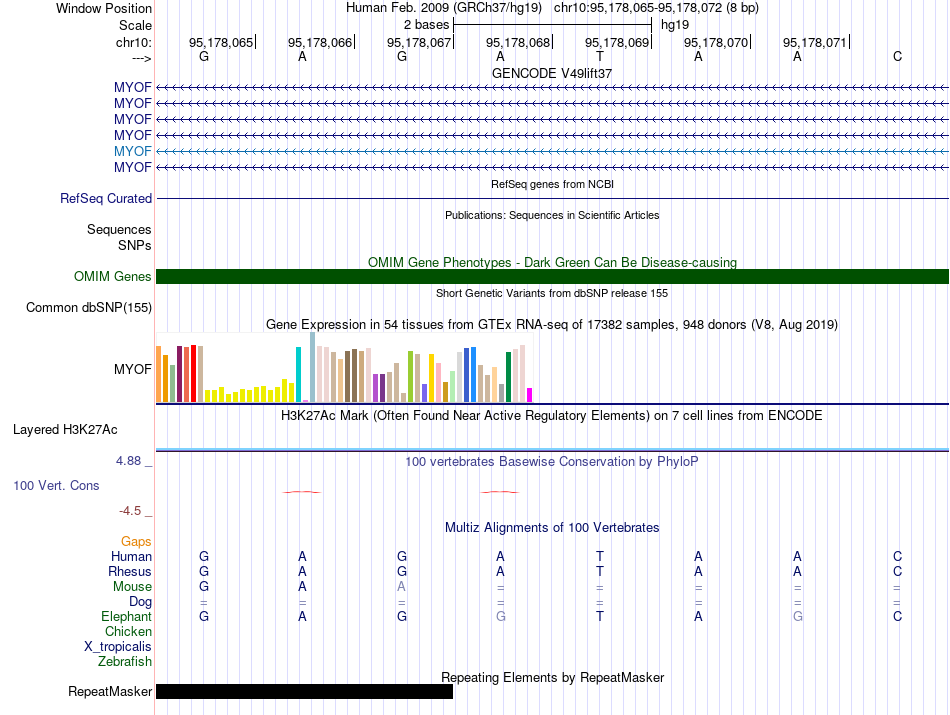Select the black RepeatMasker element block
950x715 pixels.
[304, 691]
